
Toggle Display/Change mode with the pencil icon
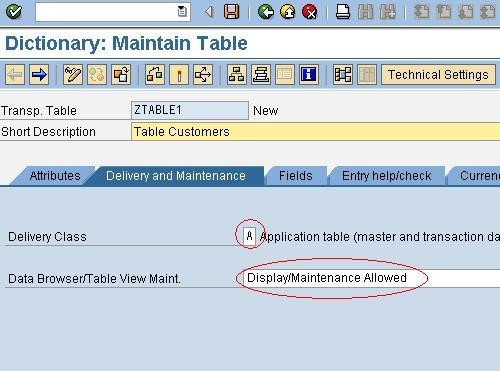click(73, 74)
